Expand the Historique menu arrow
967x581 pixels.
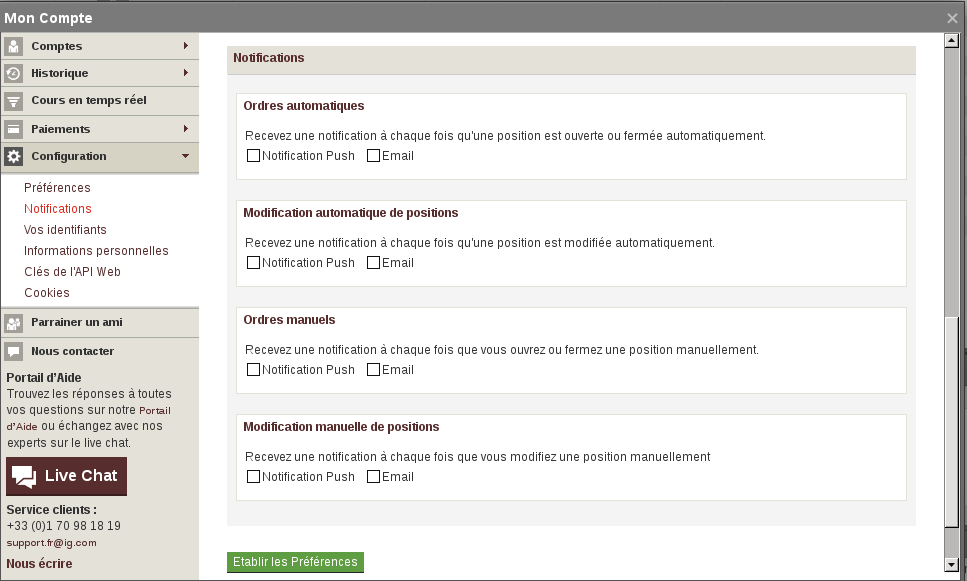pyautogui.click(x=186, y=73)
